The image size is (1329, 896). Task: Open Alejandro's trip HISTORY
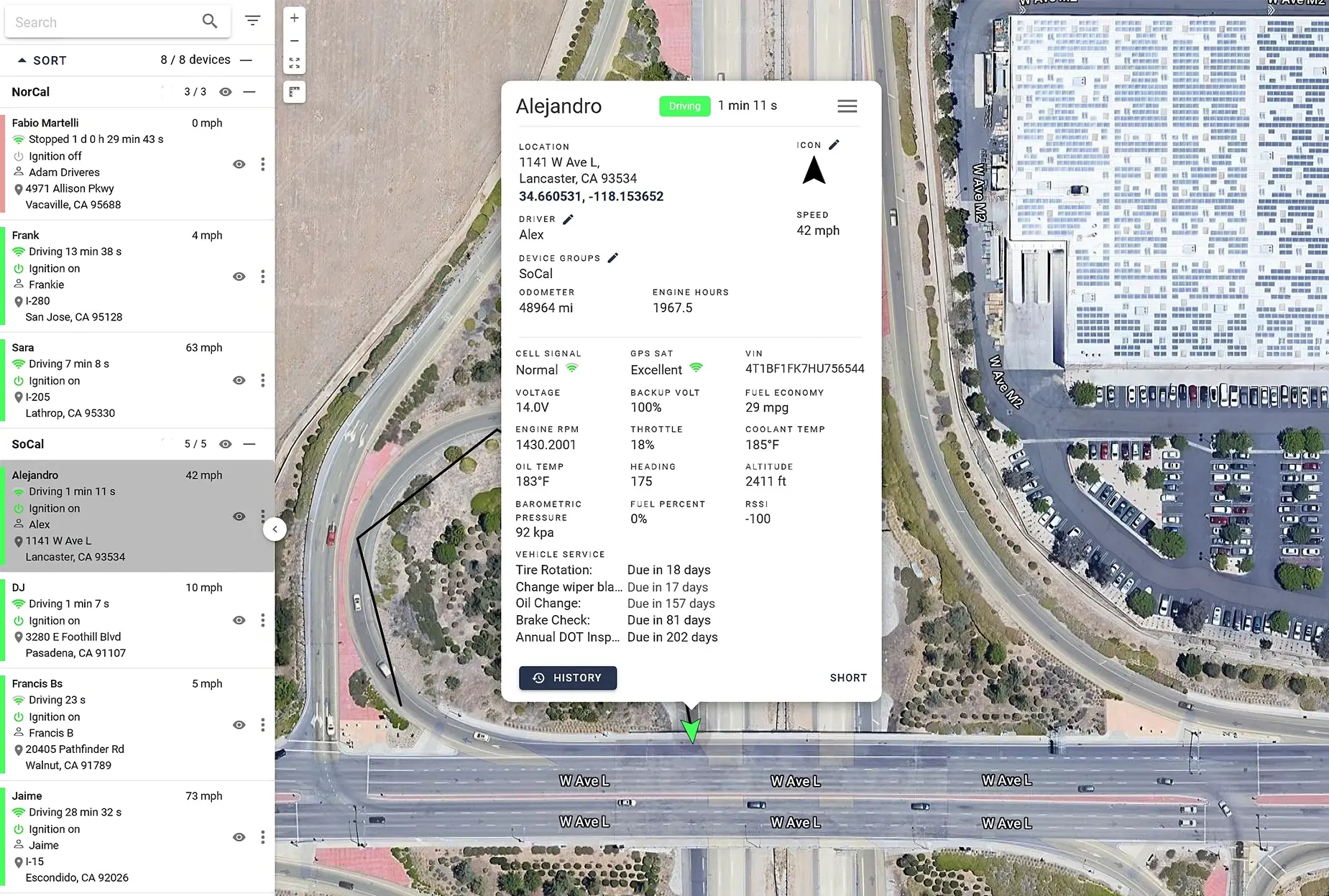(567, 678)
